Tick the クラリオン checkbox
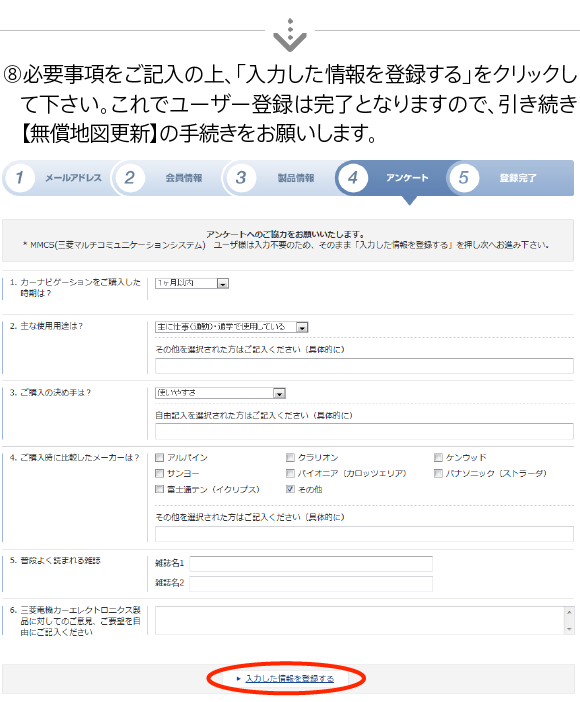 click(x=290, y=458)
